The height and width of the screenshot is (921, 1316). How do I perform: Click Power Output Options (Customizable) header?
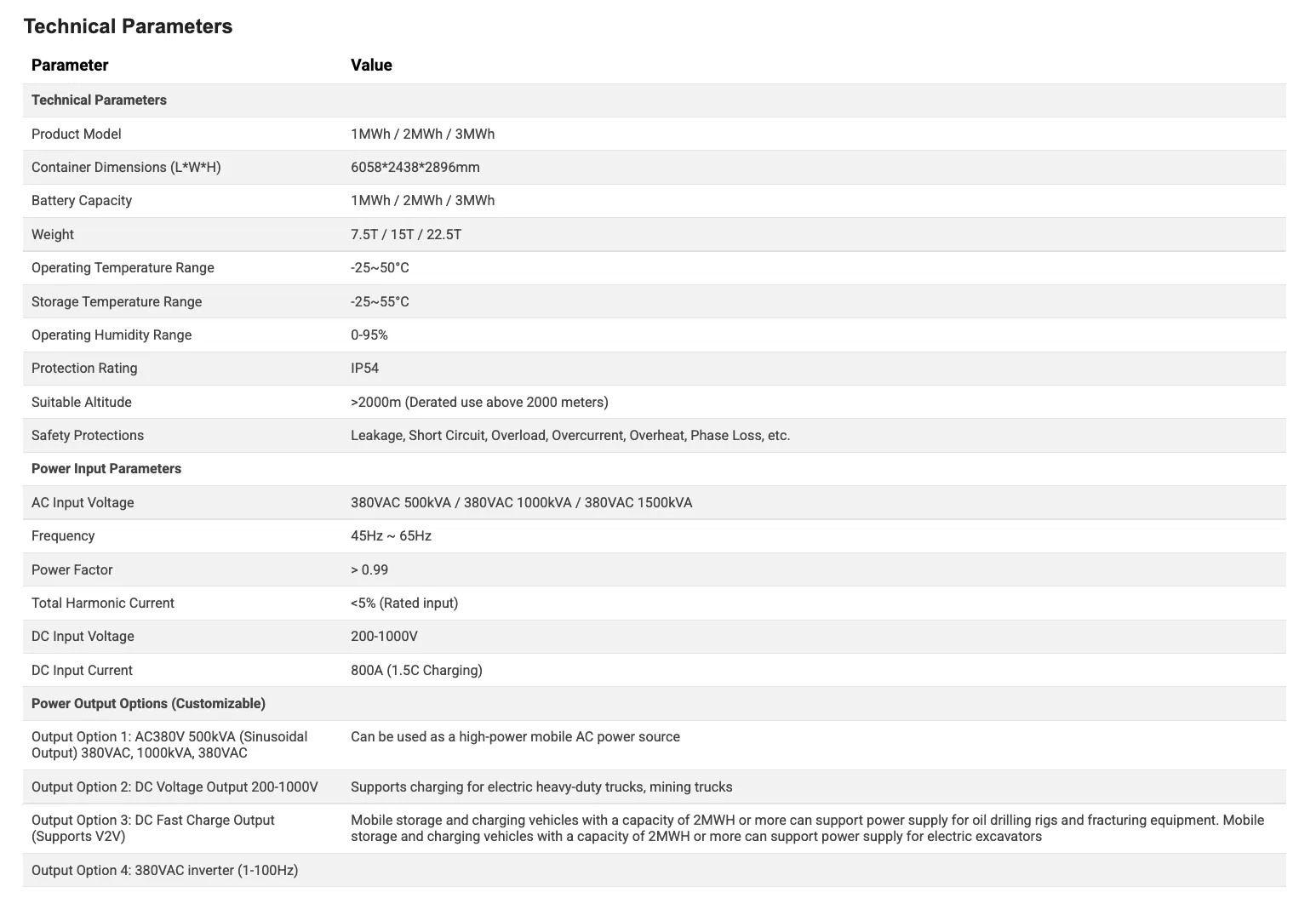coord(148,704)
